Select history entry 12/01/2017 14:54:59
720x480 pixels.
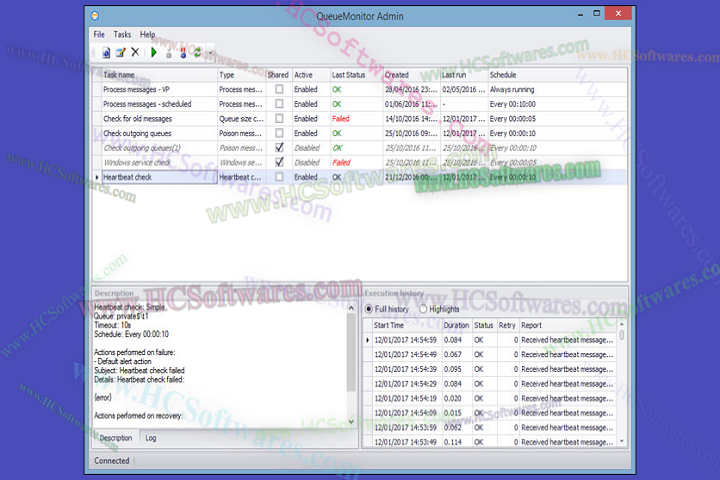click(490, 340)
